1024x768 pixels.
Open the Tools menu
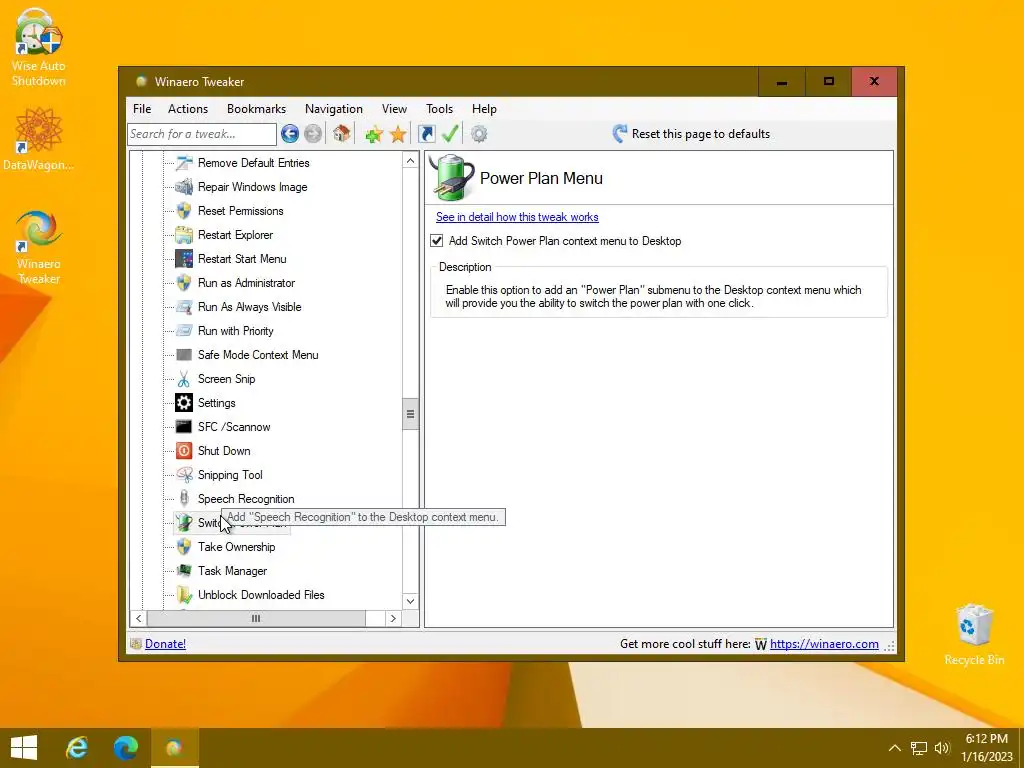pos(440,109)
